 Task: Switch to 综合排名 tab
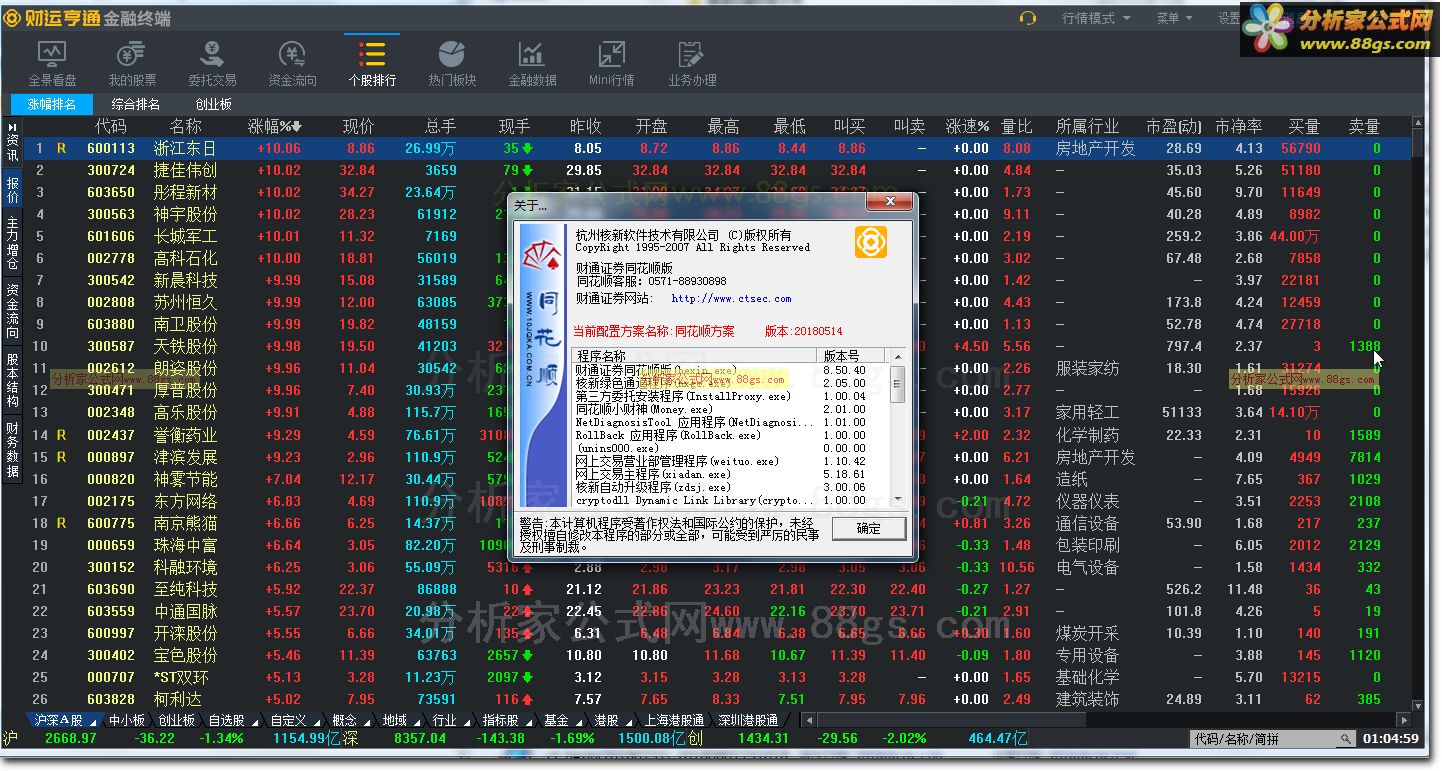pyautogui.click(x=135, y=104)
